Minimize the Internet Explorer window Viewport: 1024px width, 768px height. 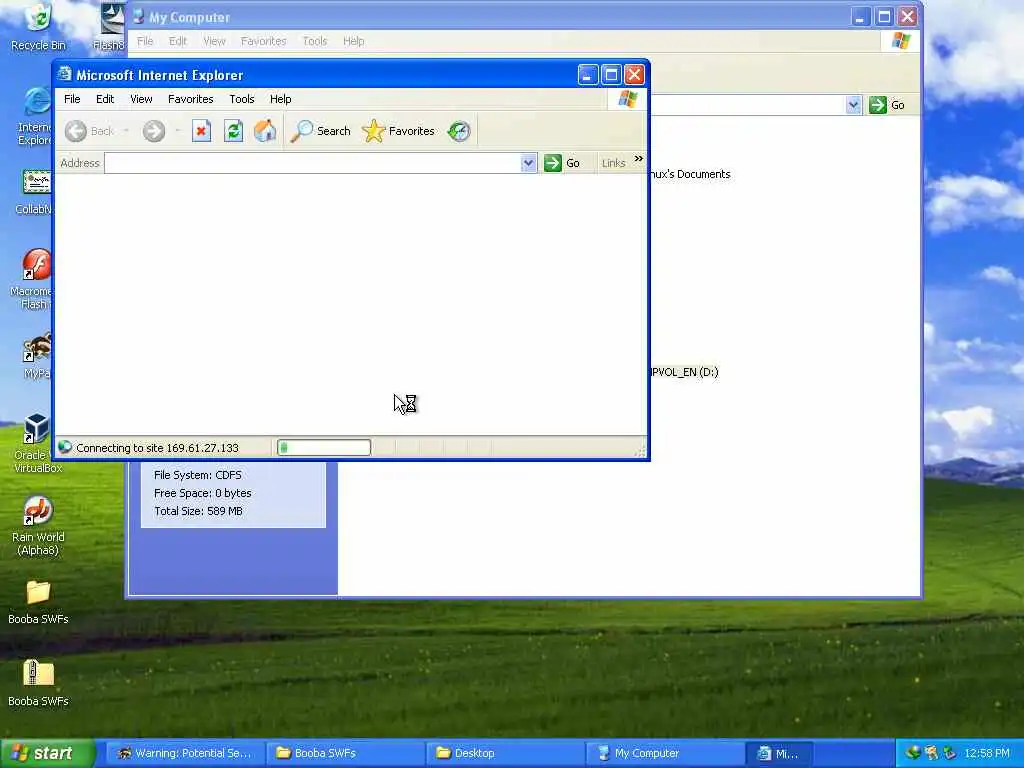(x=587, y=74)
